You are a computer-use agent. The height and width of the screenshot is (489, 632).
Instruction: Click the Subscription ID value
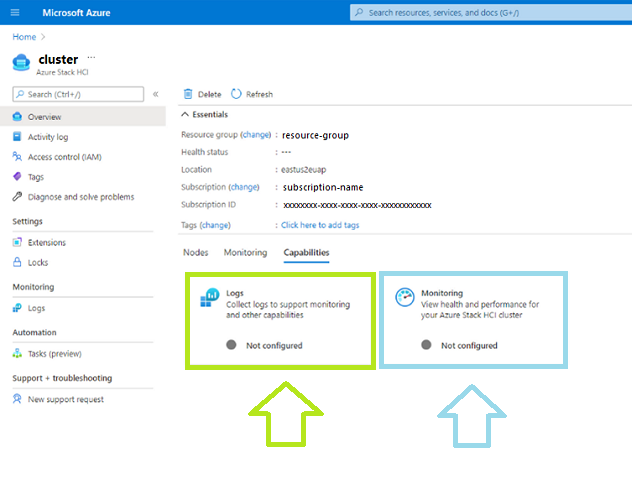click(x=357, y=205)
